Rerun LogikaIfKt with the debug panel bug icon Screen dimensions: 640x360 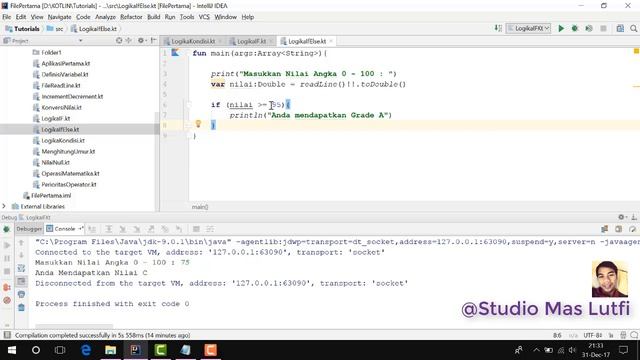[7, 229]
